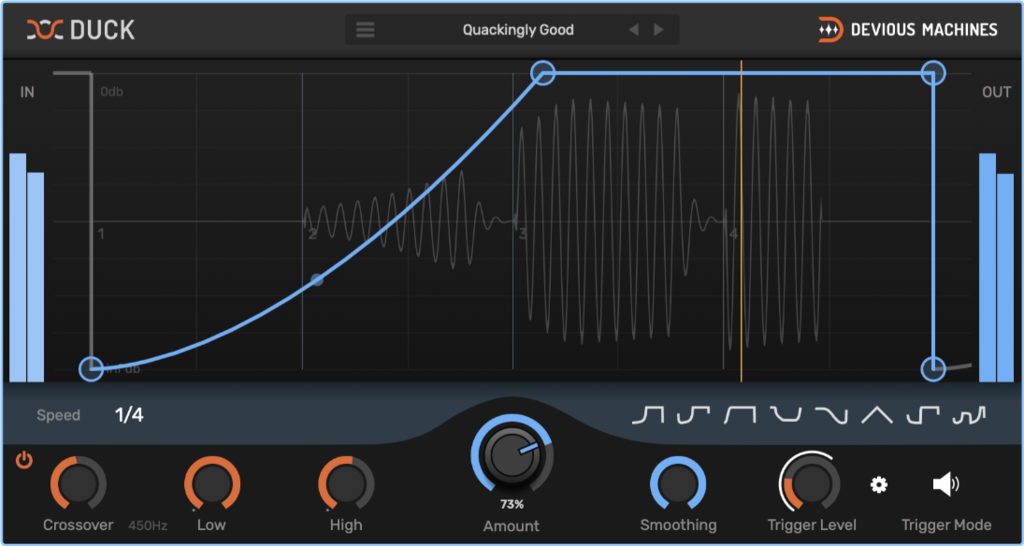
Task: Click the 0db graph label
Action: click(x=112, y=92)
